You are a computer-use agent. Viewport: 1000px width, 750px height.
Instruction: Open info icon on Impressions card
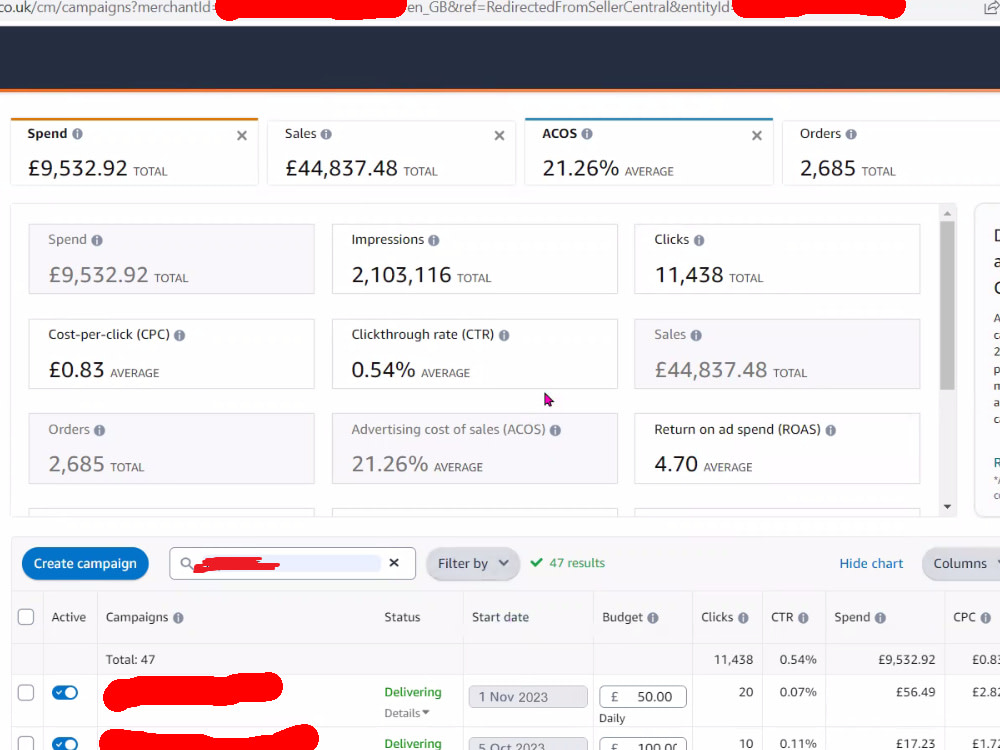click(434, 240)
